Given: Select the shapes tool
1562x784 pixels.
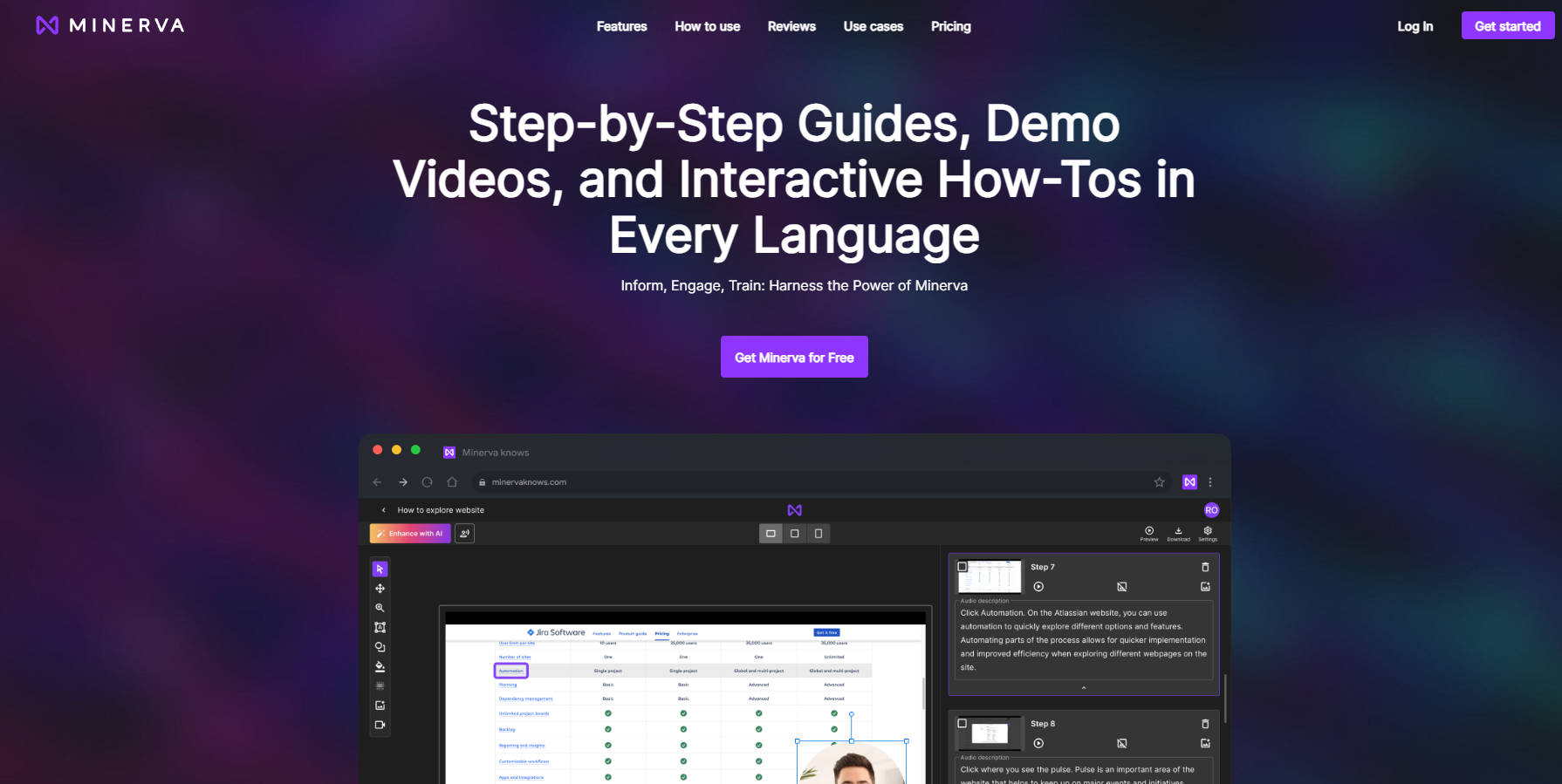Looking at the screenshot, I should tap(380, 647).
